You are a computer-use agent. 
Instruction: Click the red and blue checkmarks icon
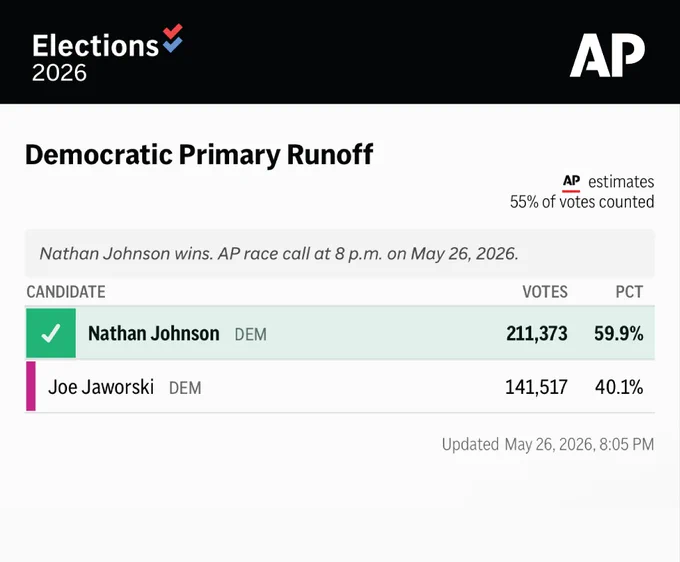(x=173, y=39)
